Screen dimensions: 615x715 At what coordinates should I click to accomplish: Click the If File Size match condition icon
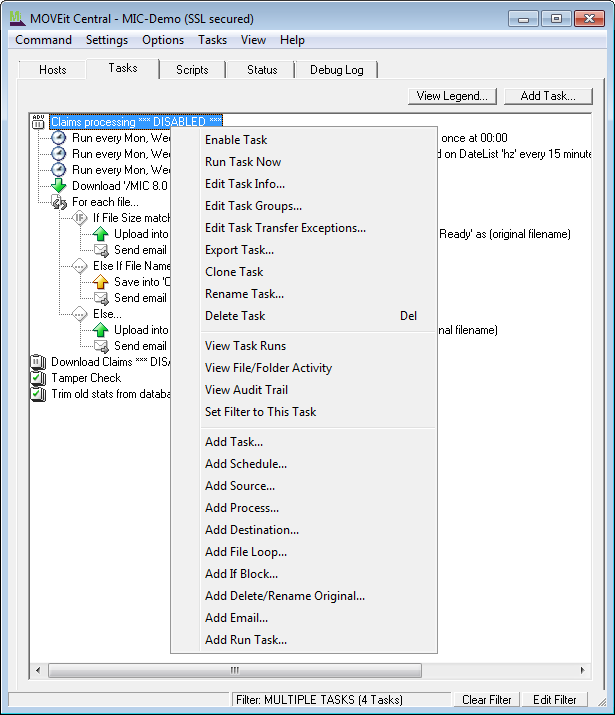80,218
